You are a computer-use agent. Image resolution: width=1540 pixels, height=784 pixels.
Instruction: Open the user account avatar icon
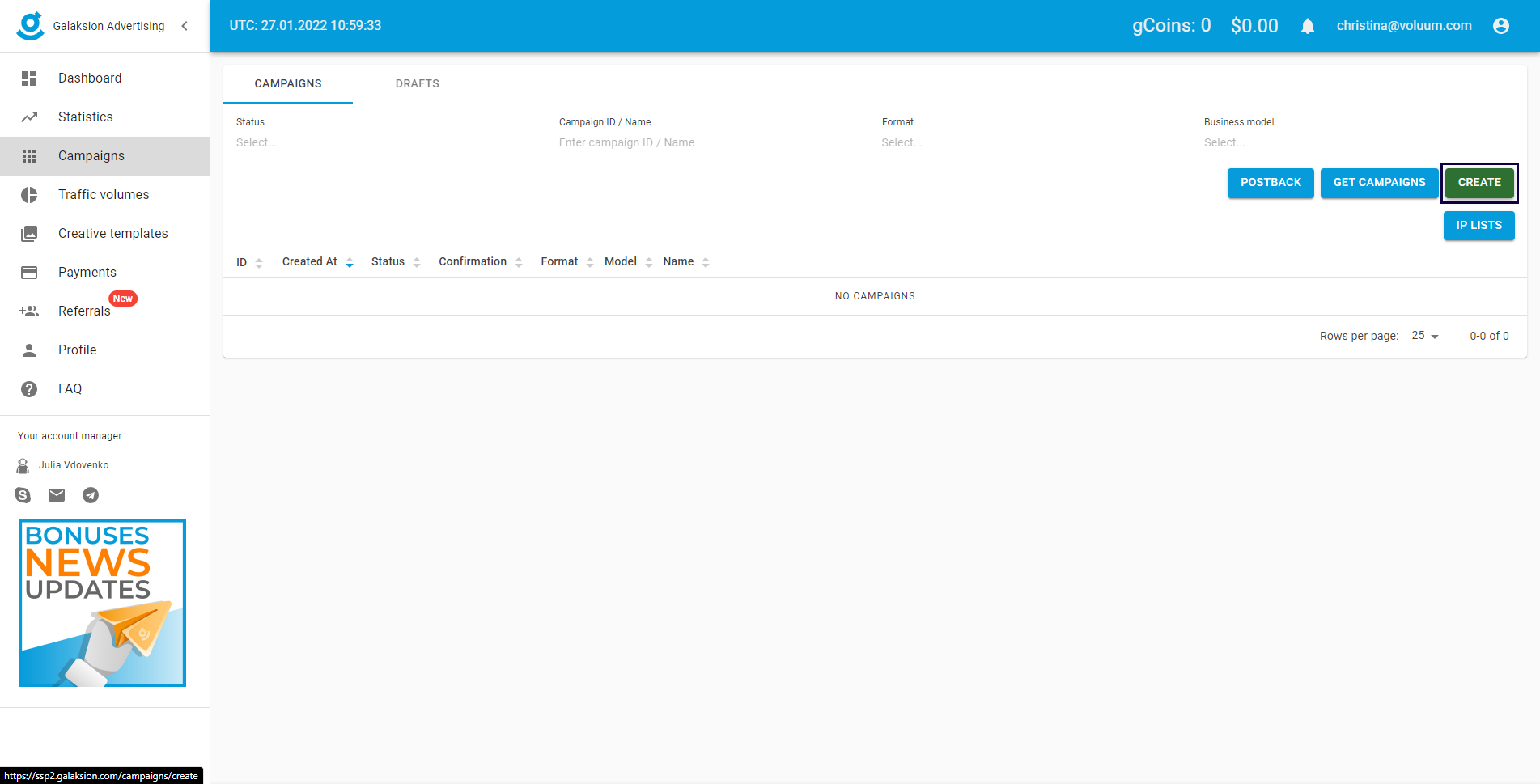tap(1500, 26)
